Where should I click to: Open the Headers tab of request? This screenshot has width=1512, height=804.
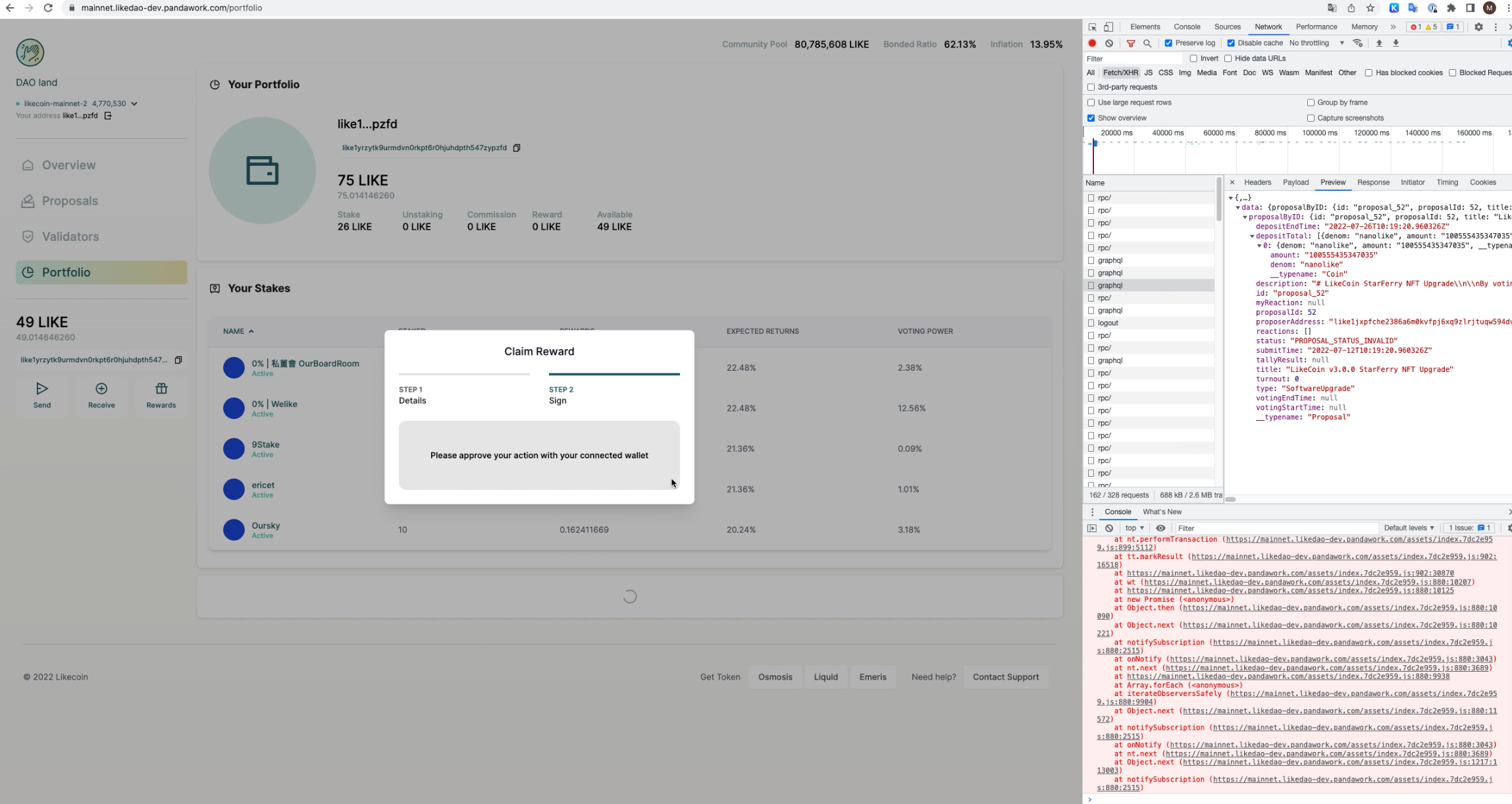click(x=1257, y=182)
